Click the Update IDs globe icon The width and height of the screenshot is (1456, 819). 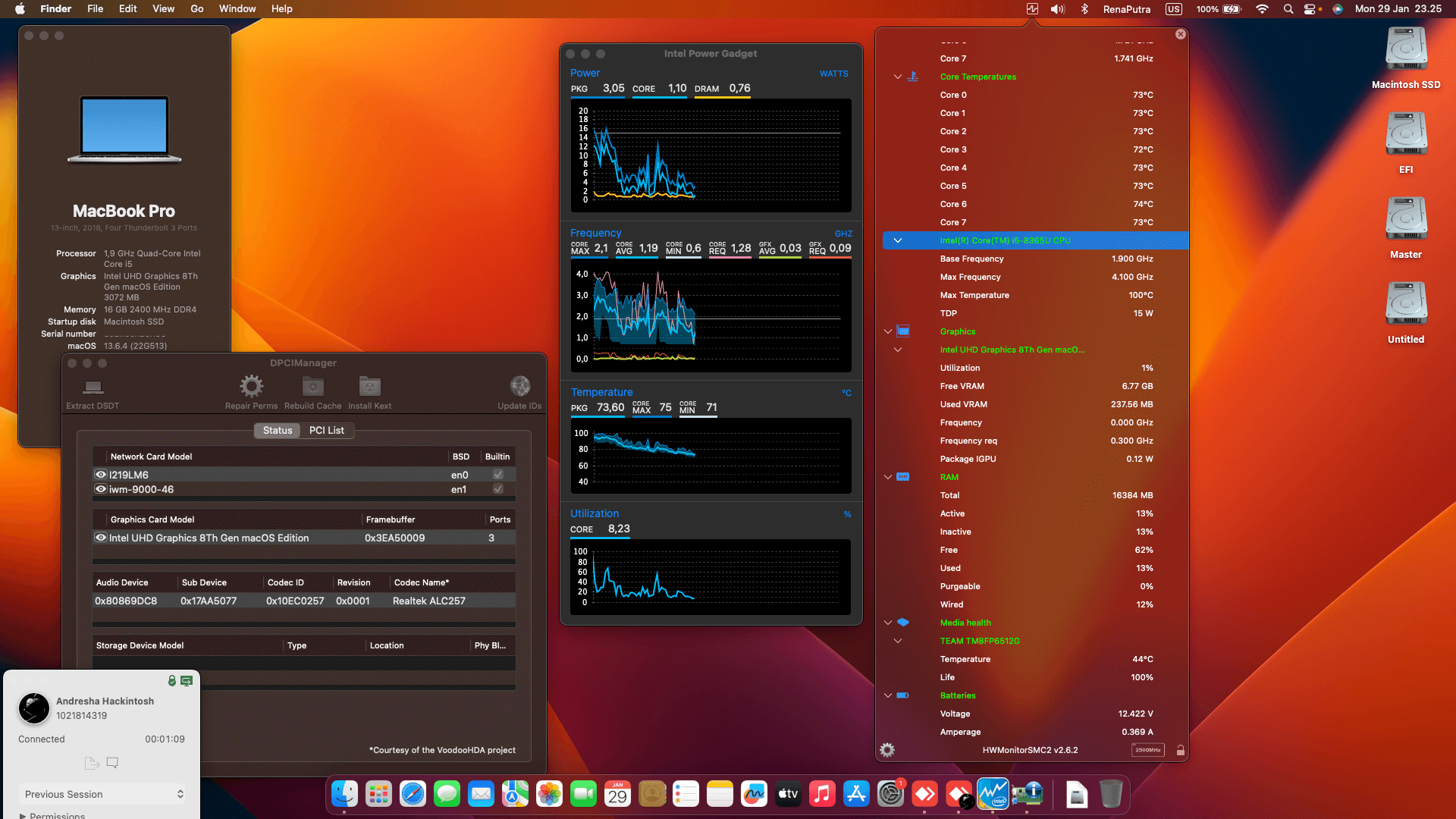pos(519,386)
